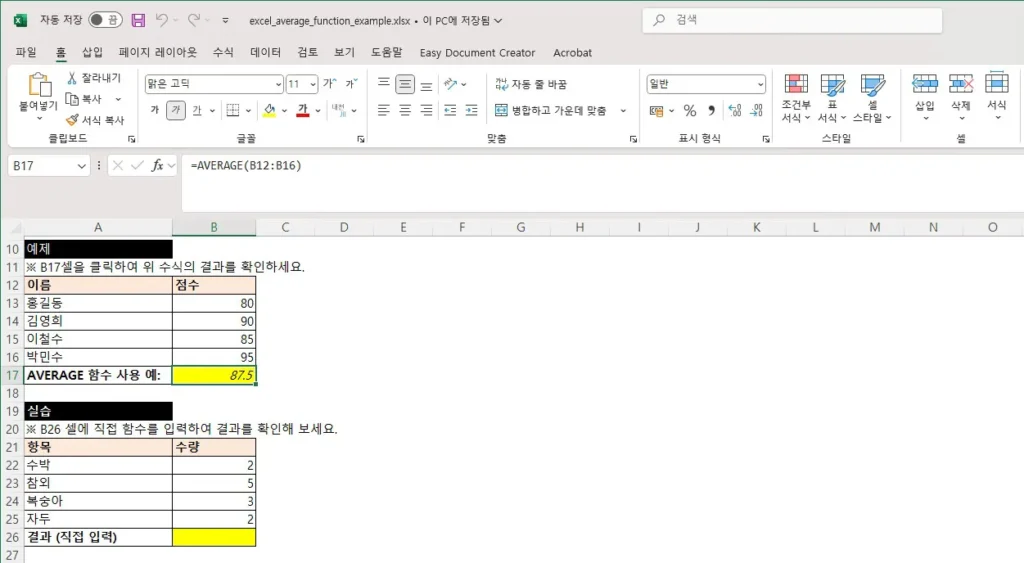Screen dimensions: 1024x563
Task: Apply top vertical alignment
Action: tap(383, 82)
